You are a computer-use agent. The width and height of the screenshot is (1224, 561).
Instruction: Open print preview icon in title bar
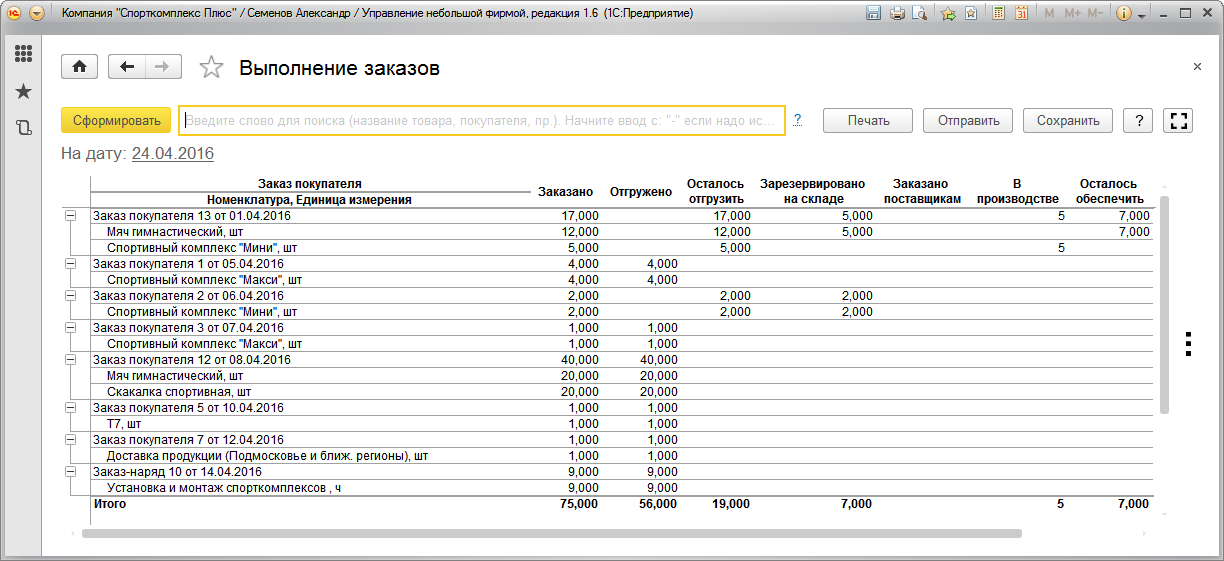tap(919, 14)
